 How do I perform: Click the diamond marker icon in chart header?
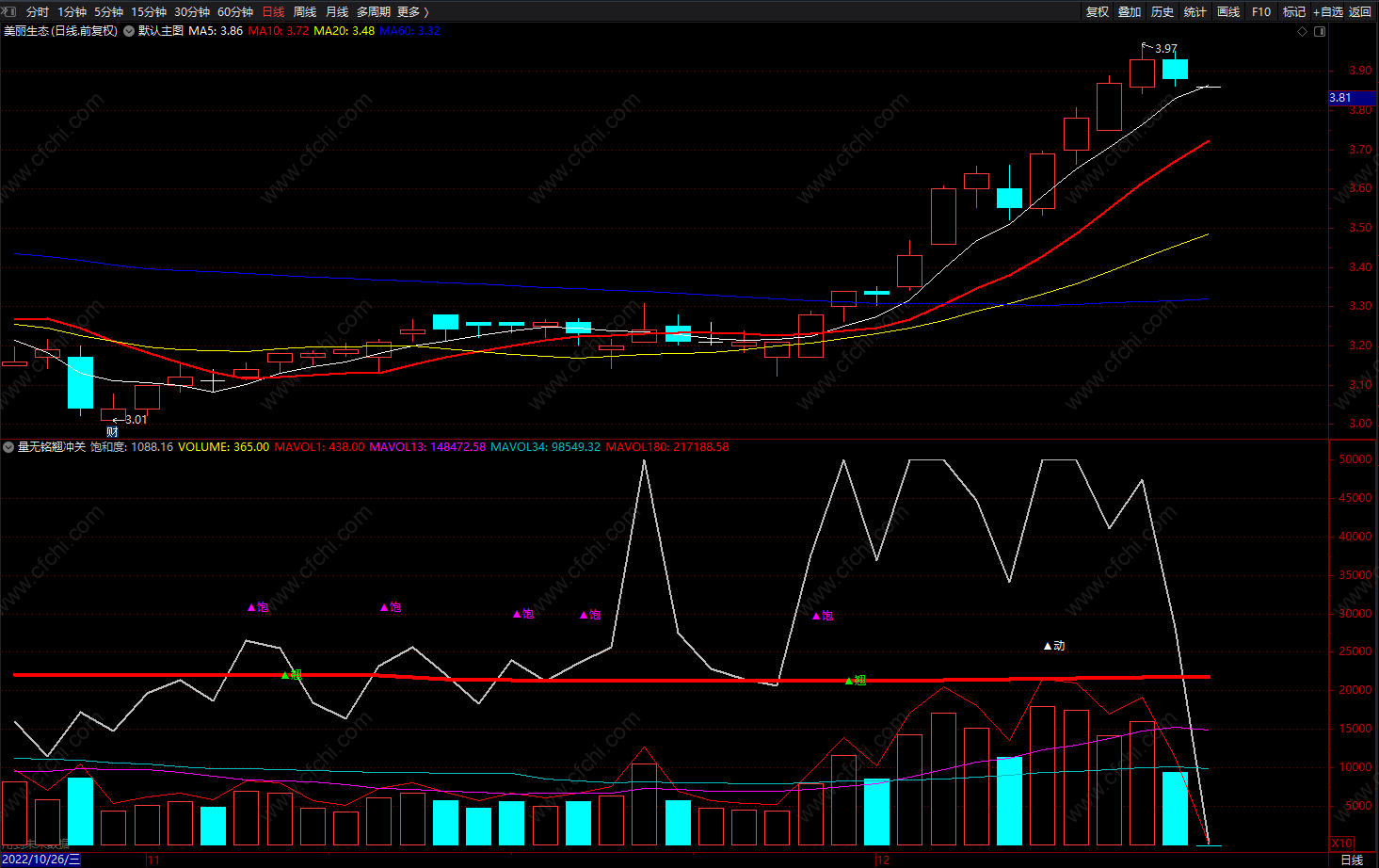tap(1303, 31)
